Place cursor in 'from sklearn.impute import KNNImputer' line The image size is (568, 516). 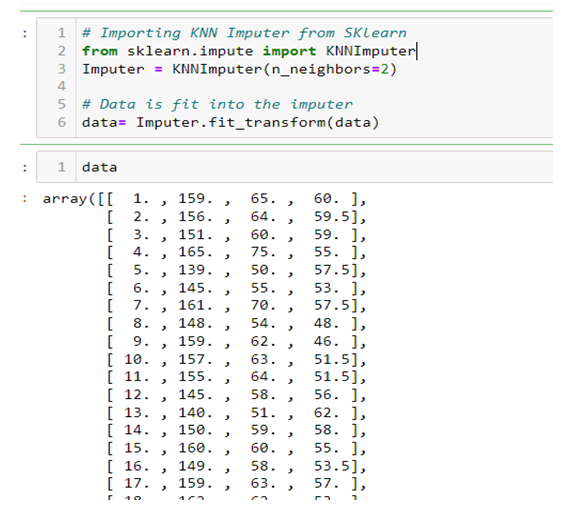pos(249,51)
